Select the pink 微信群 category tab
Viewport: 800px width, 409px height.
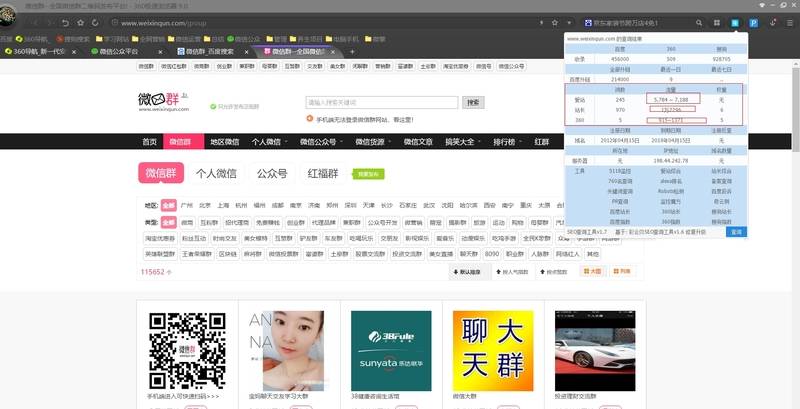[x=161, y=173]
